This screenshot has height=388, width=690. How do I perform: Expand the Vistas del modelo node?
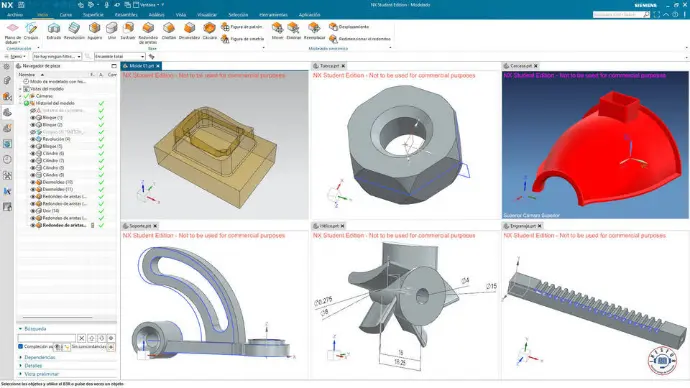(20, 89)
